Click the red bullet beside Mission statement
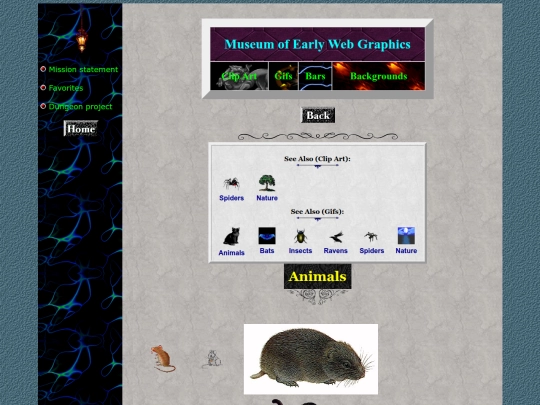Screen dimensions: 540x405 43,69
